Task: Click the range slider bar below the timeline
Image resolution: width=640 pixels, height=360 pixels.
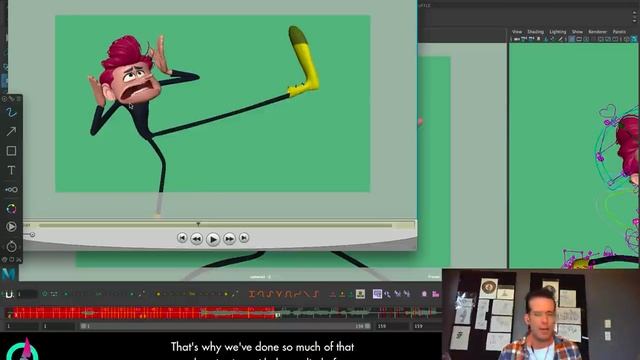Action: click(225, 326)
